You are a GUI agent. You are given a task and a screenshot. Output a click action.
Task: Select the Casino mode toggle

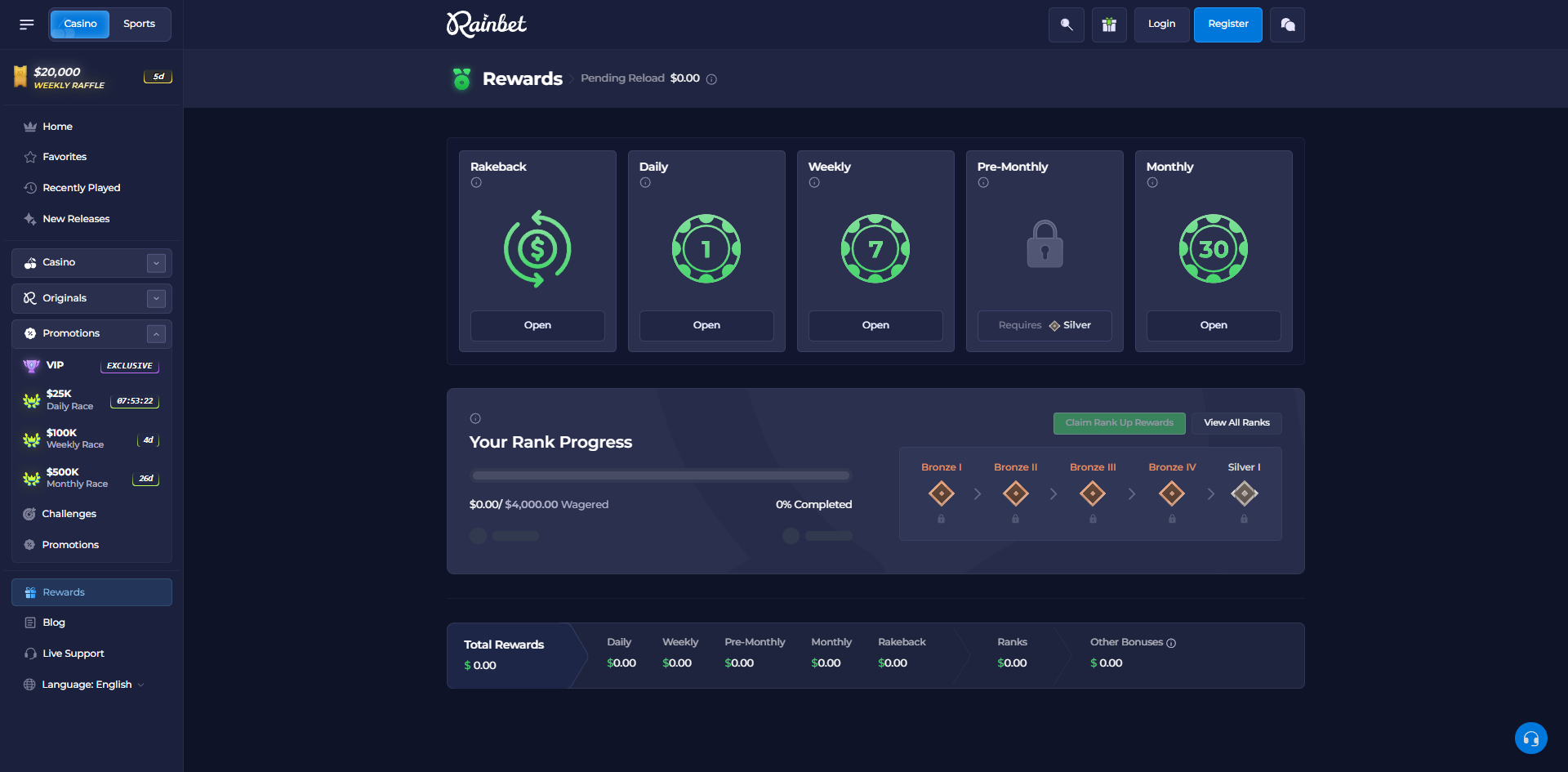pos(79,24)
